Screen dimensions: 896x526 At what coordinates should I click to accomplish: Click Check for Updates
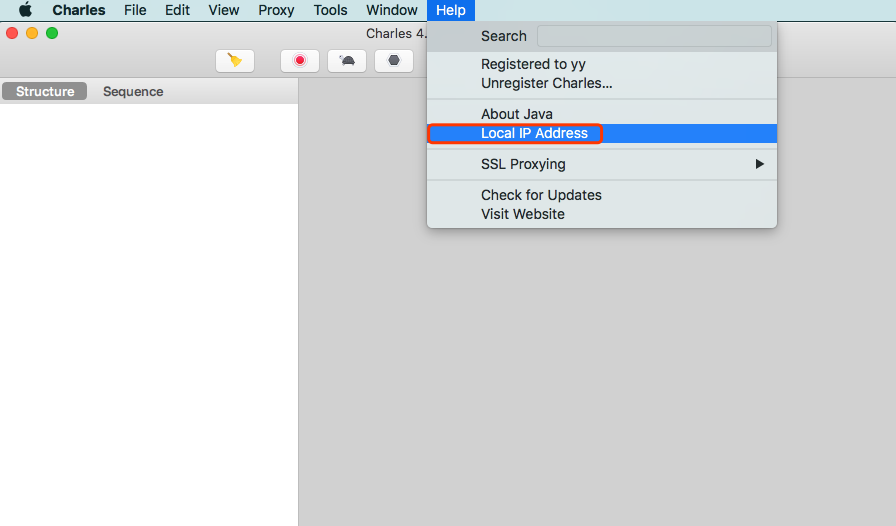click(541, 195)
